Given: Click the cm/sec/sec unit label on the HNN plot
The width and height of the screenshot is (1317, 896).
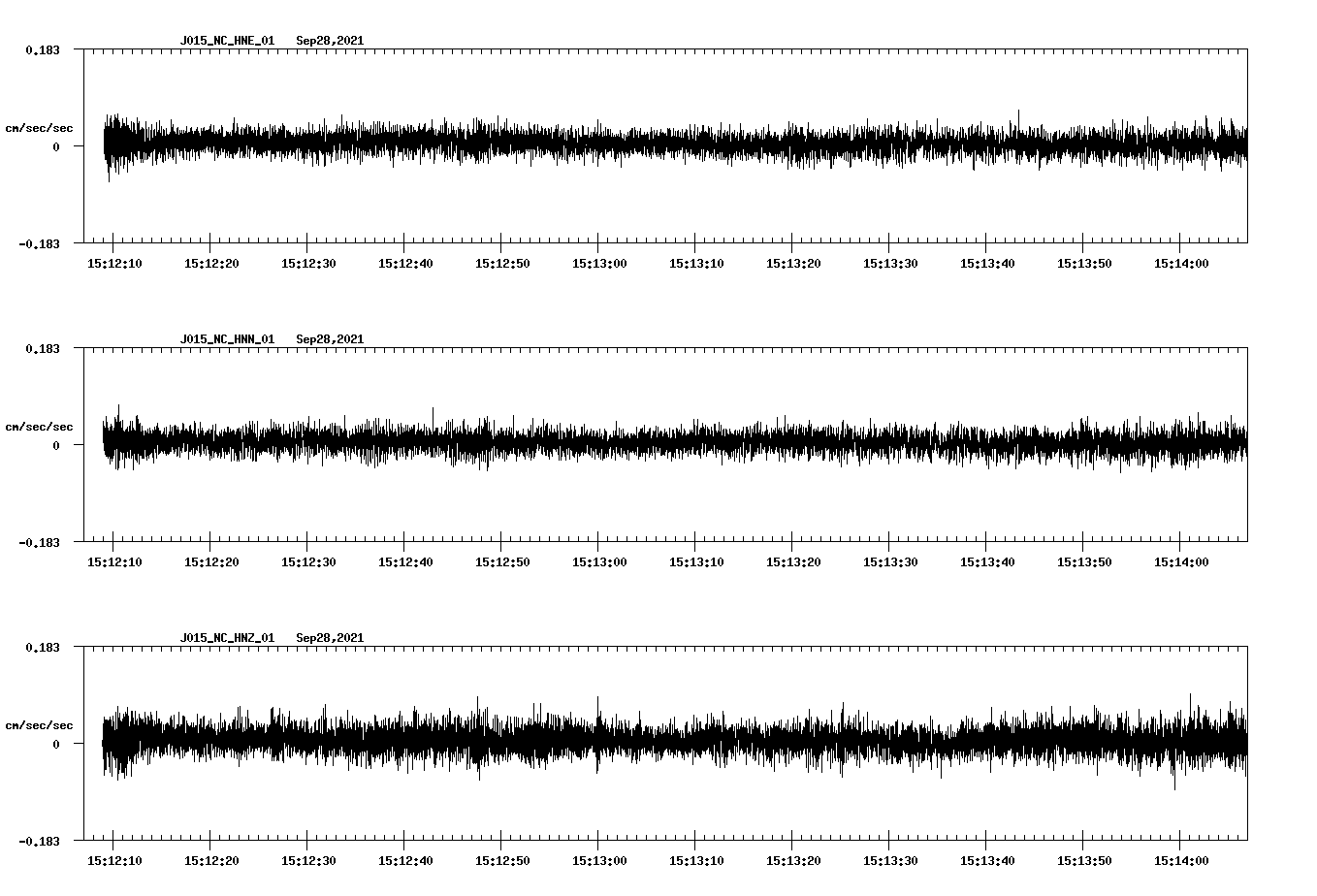Looking at the screenshot, I should 39,427.
